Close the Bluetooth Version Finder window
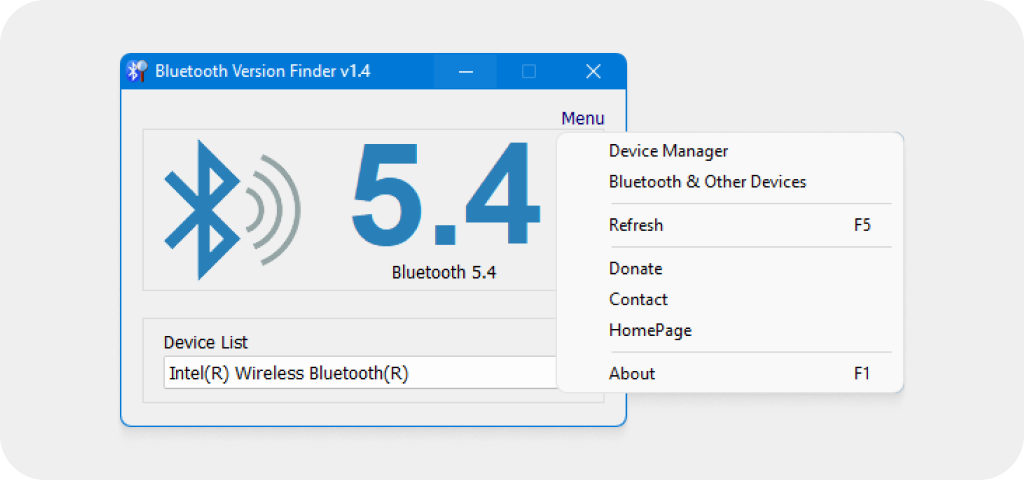1024x480 pixels. click(x=593, y=71)
